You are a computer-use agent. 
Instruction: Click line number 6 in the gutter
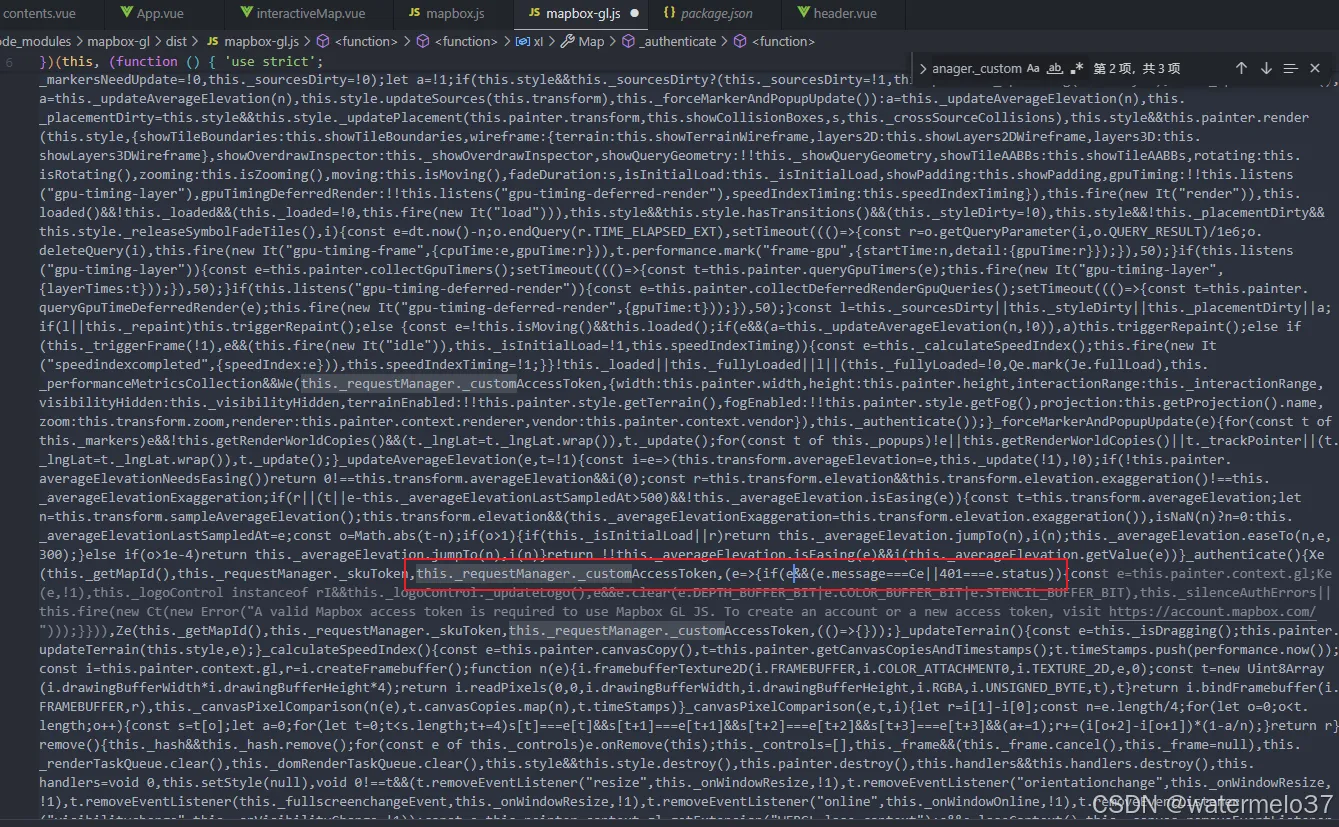pyautogui.click(x=10, y=62)
